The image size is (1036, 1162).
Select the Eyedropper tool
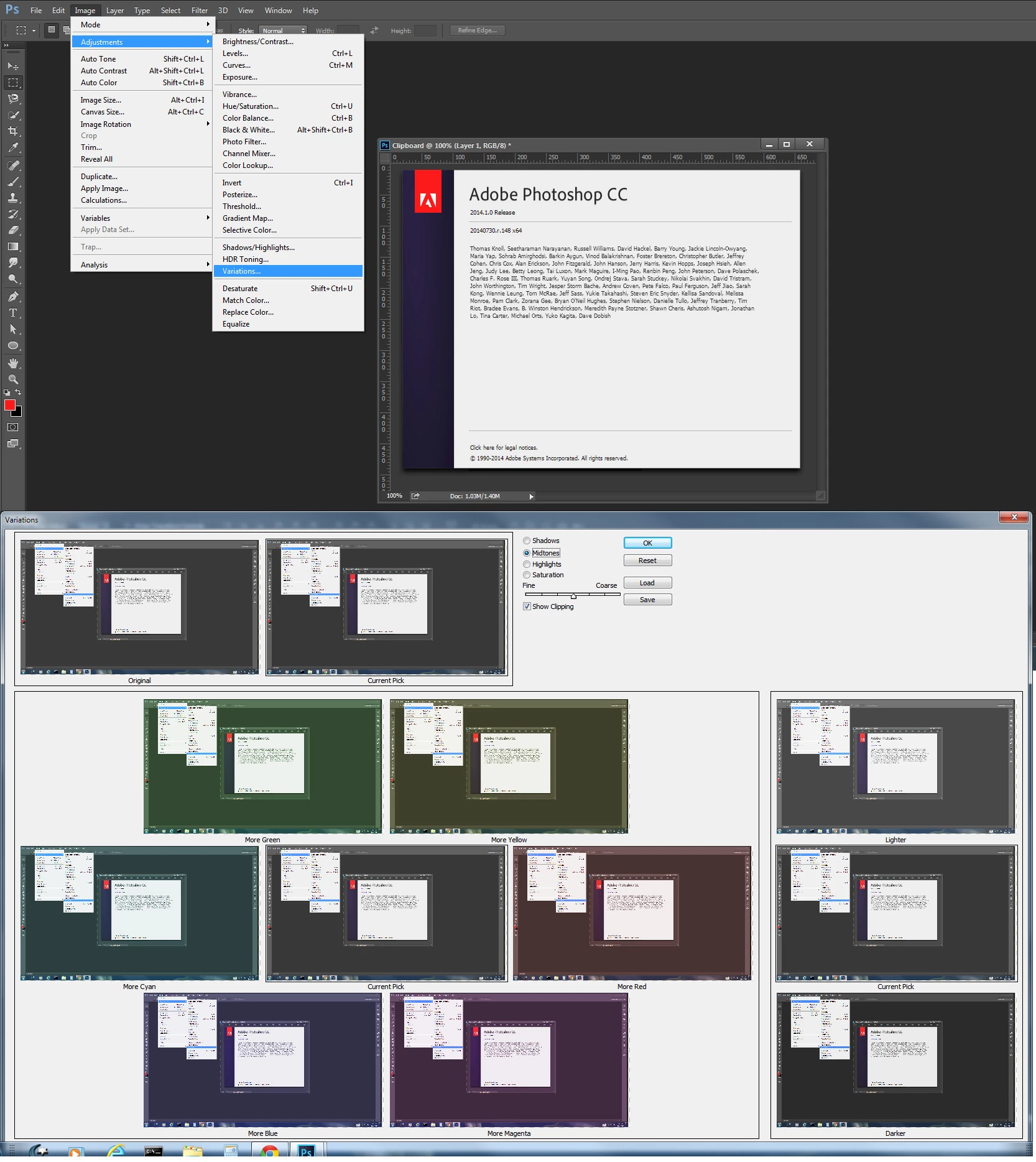coord(12,147)
